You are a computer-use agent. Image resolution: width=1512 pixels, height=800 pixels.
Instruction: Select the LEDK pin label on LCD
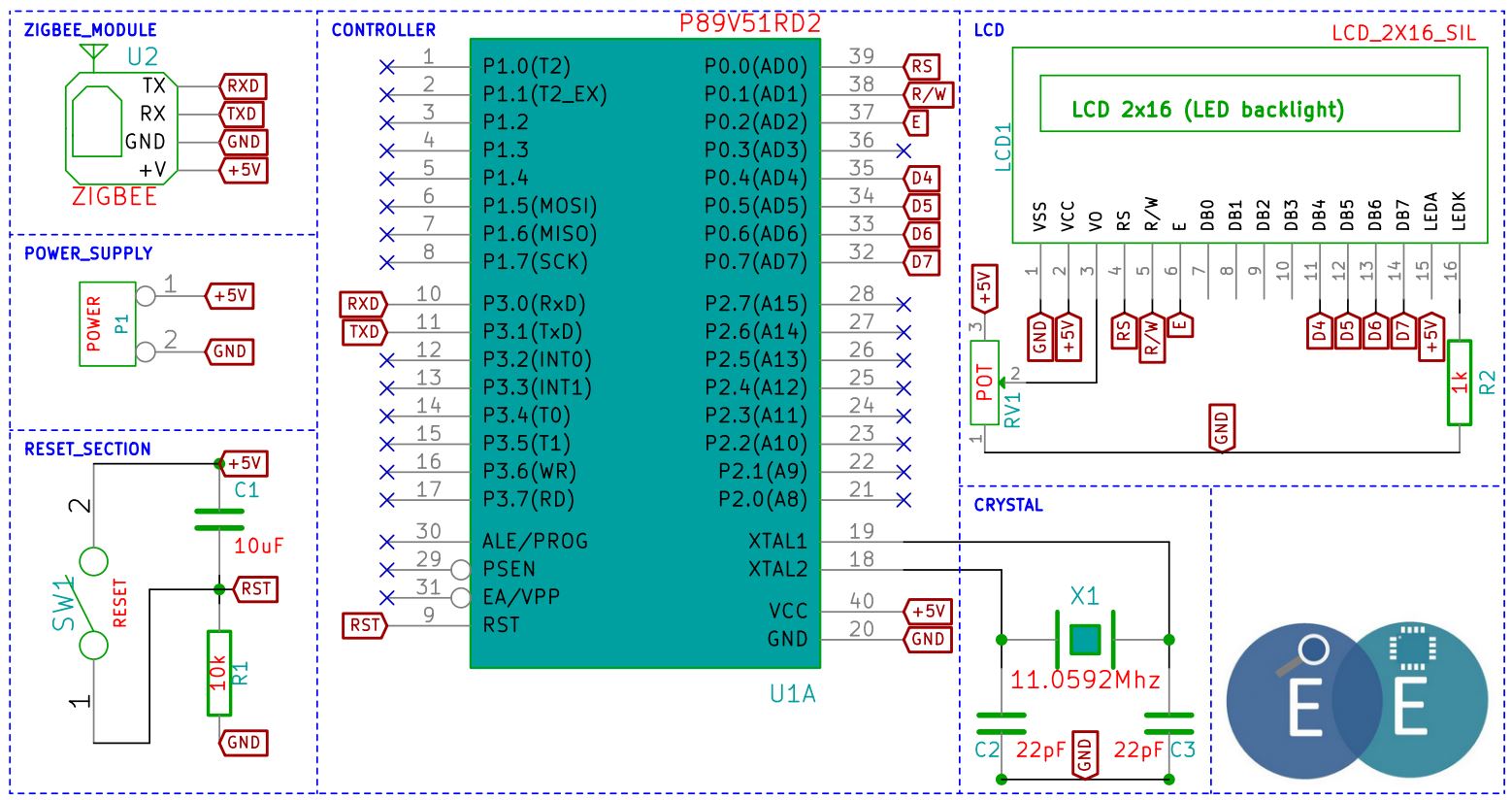click(x=1459, y=211)
